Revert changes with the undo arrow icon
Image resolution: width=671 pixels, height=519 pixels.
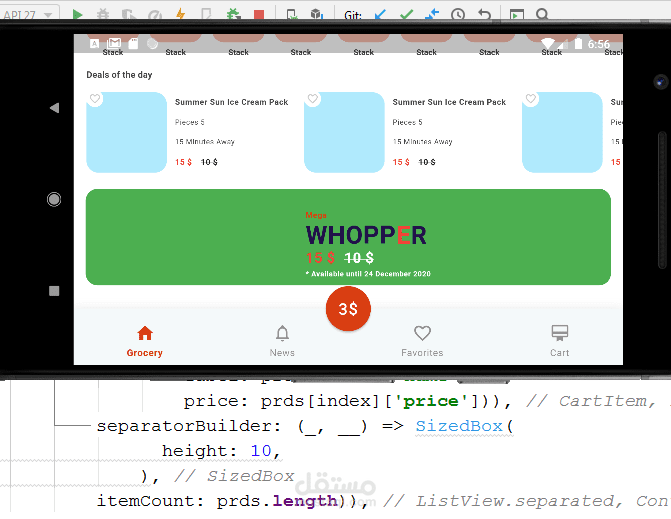(x=484, y=15)
